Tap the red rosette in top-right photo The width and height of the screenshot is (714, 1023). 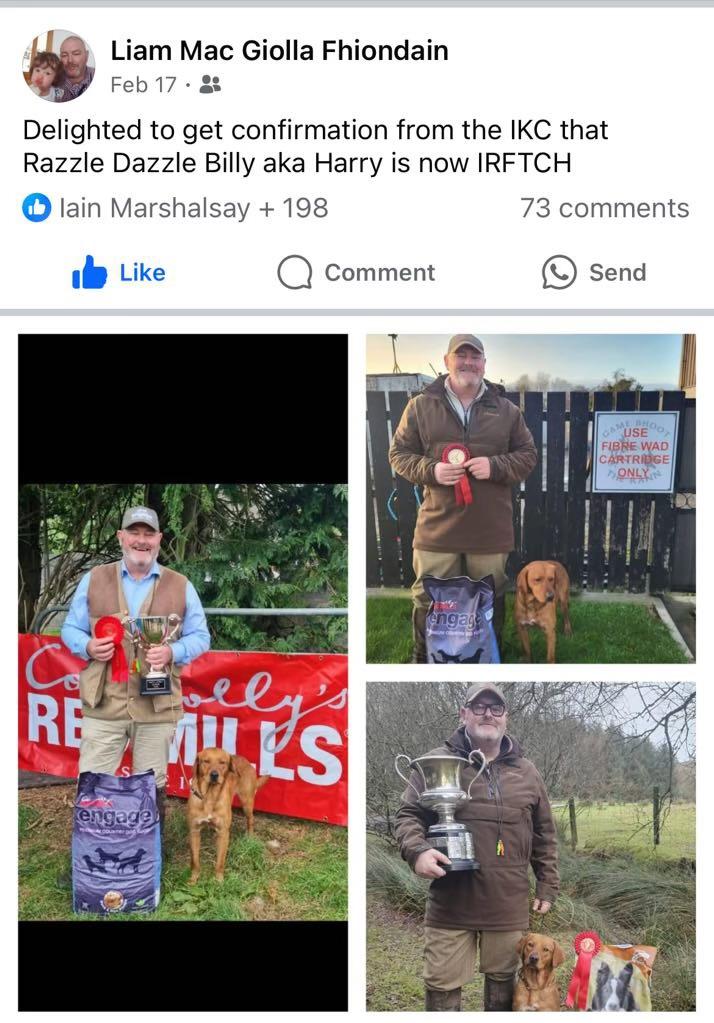point(458,472)
